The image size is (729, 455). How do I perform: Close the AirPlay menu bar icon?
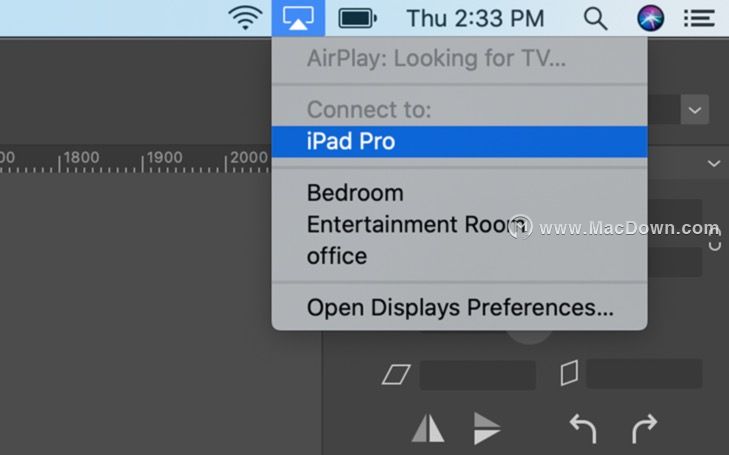coord(298,18)
